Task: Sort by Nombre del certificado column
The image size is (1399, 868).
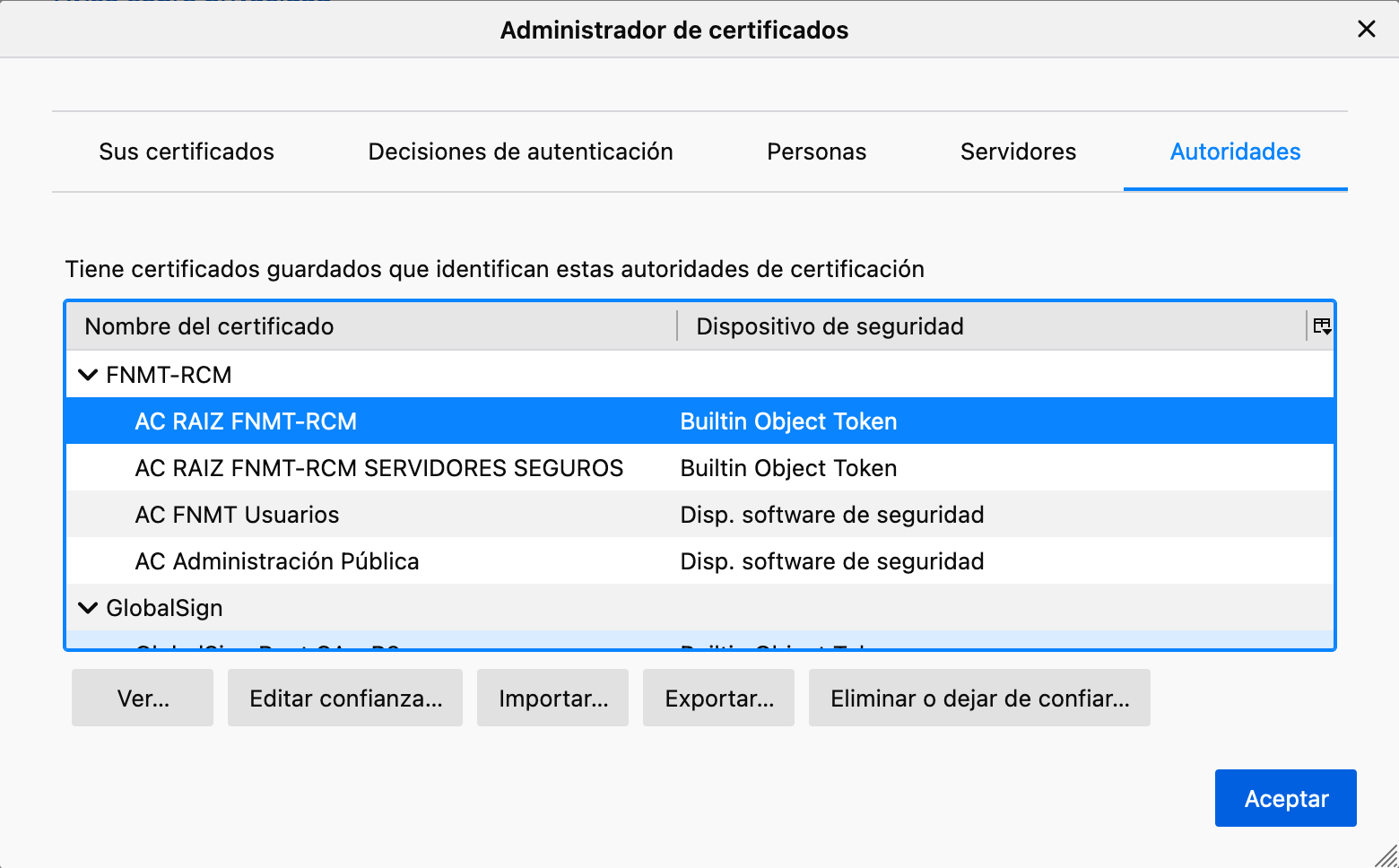Action: (209, 326)
